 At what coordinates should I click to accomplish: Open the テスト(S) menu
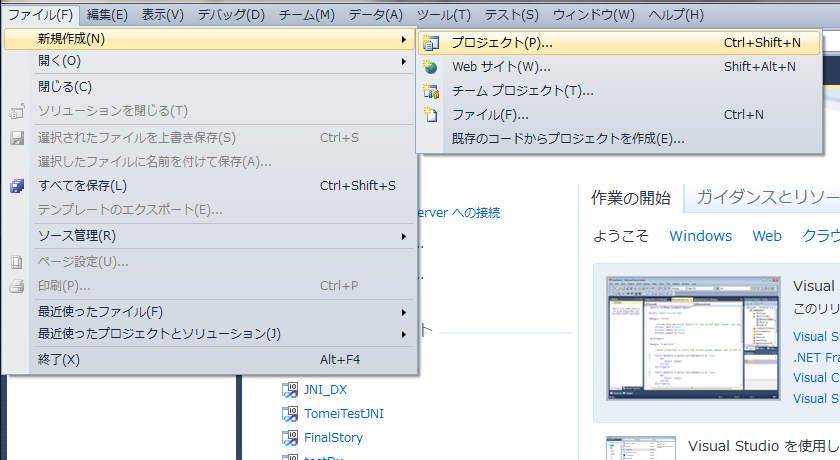coord(512,15)
